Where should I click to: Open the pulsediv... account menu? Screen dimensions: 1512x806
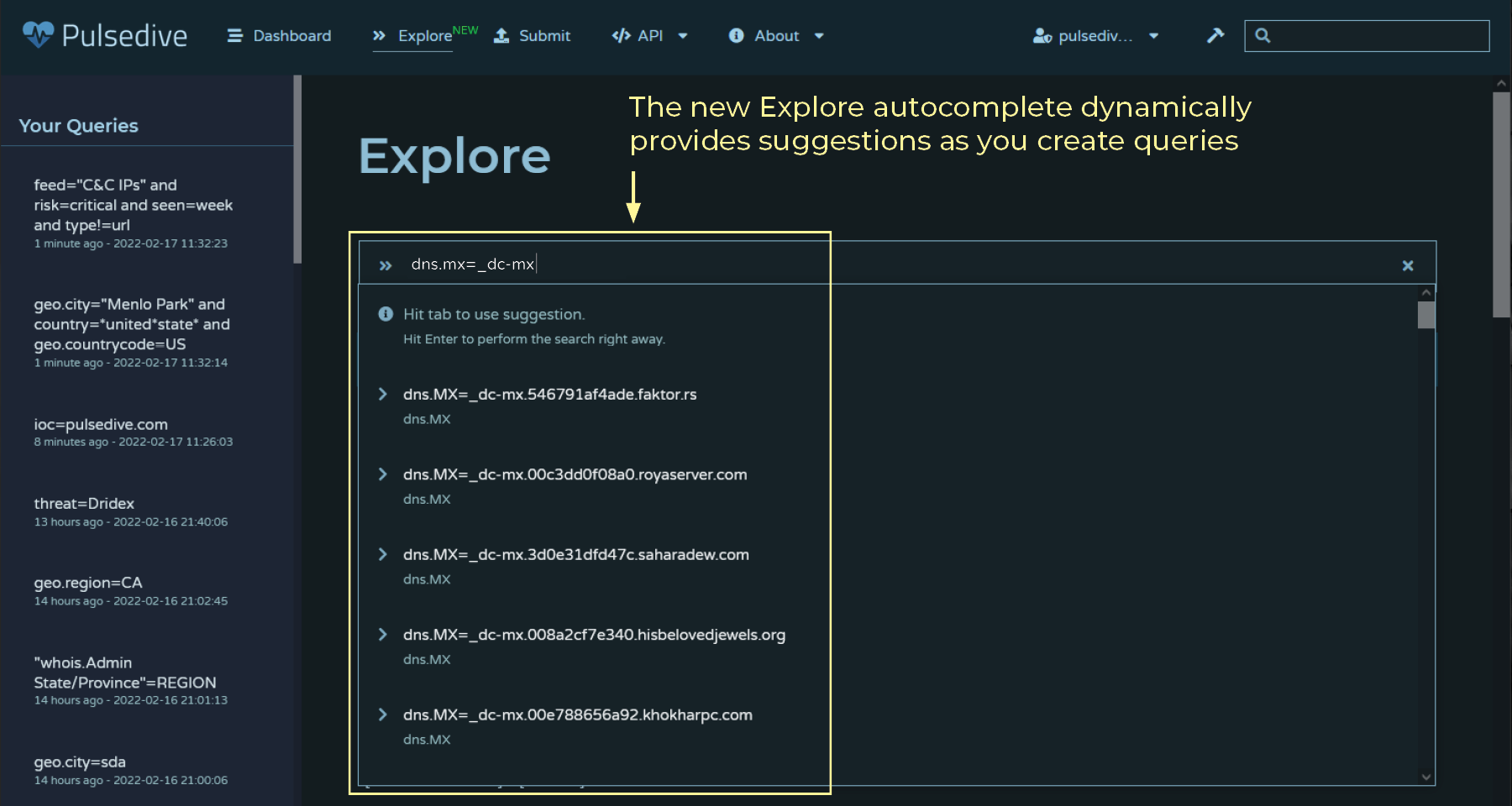(1096, 35)
